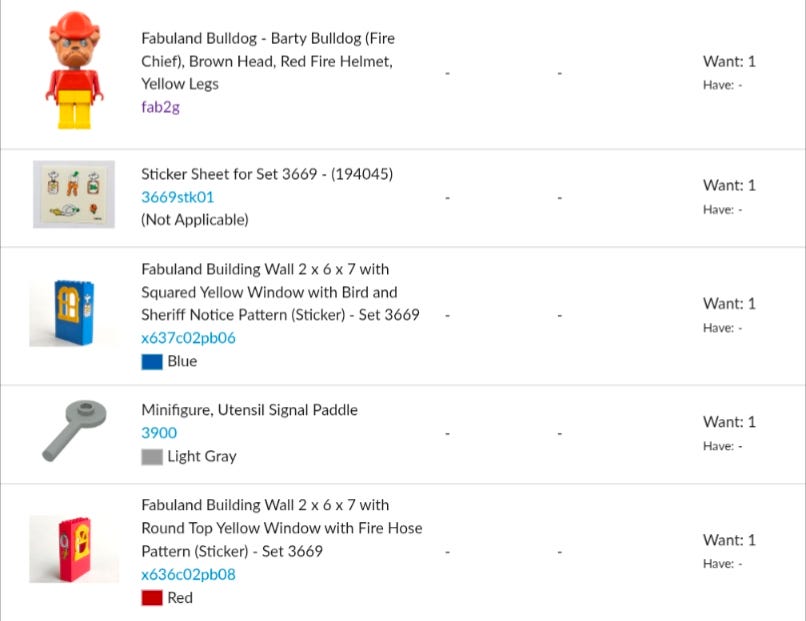This screenshot has width=806, height=621.
Task: Click Want: 1 for the signal paddle
Action: 729,422
